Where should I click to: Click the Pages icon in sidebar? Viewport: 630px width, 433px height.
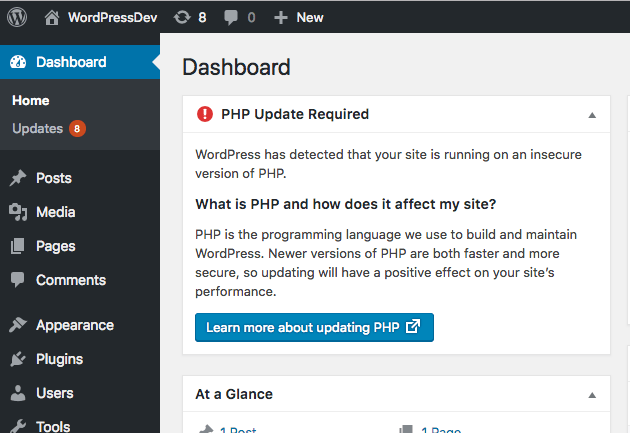pos(18,246)
